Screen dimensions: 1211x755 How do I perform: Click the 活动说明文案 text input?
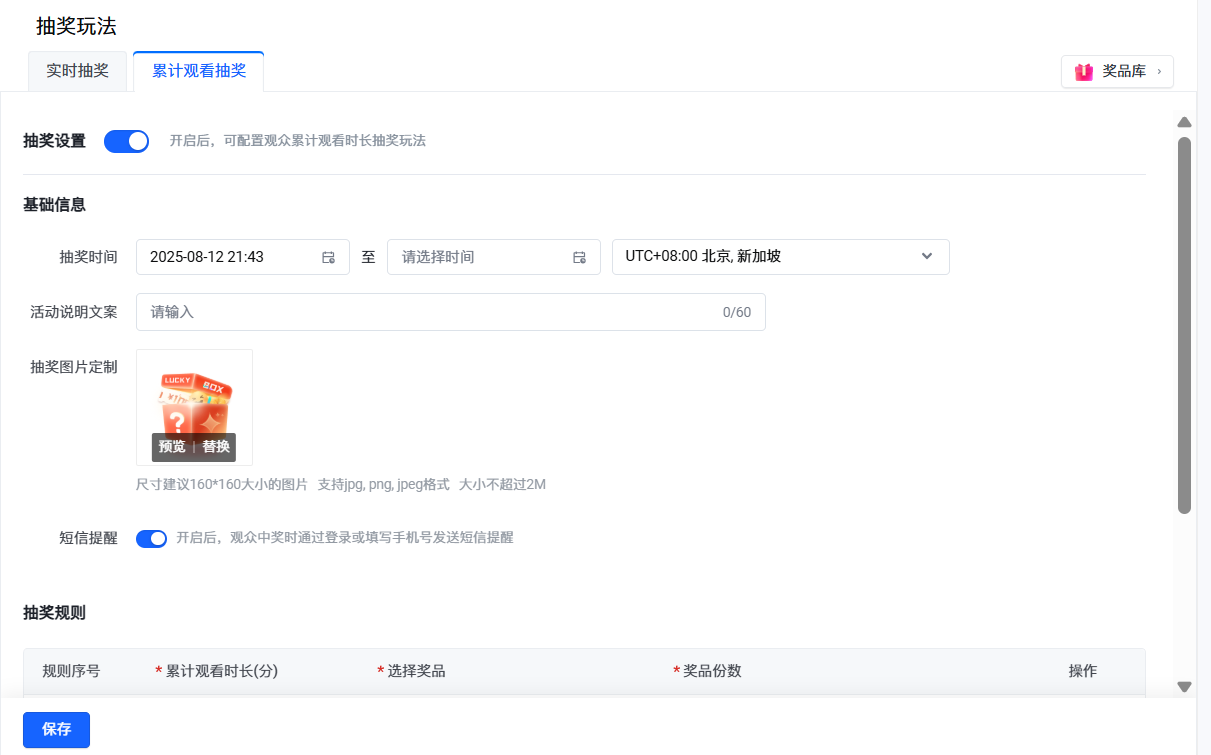[x=451, y=312]
